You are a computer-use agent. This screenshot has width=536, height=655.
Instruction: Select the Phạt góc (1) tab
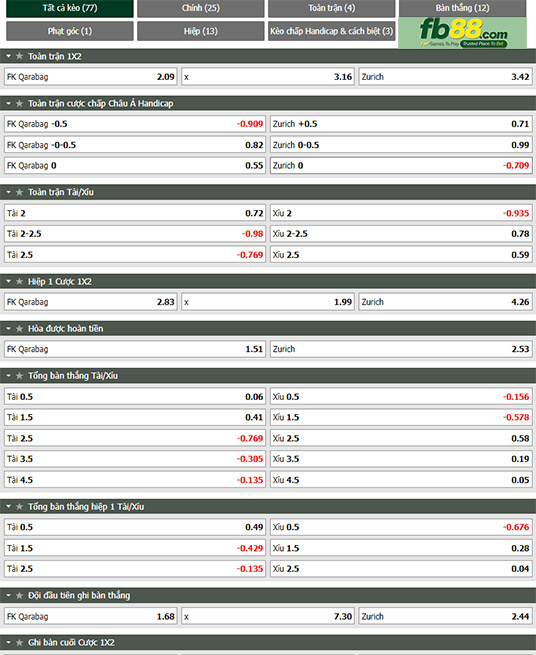pyautogui.click(x=70, y=31)
